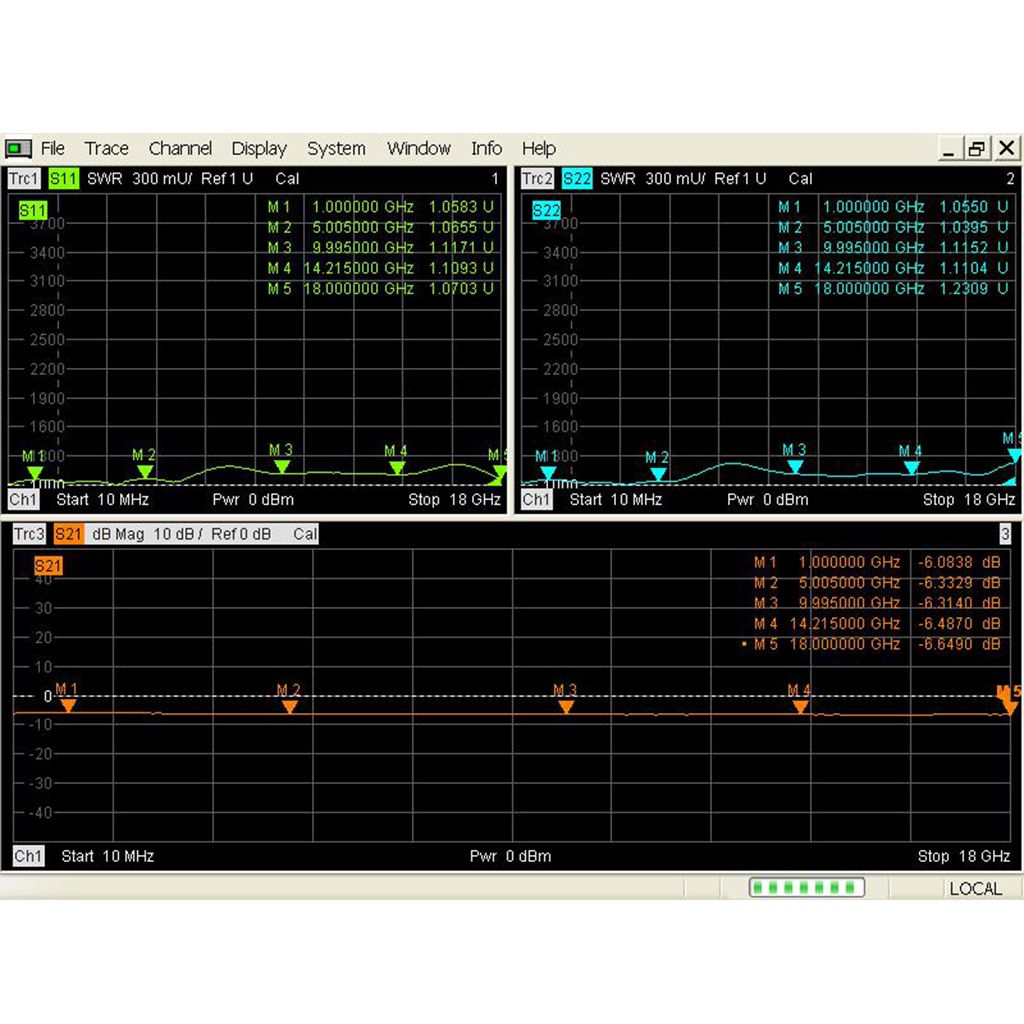Click S22 marker M5 reading 1.2309 U
This screenshot has height=1024, width=1024.
[974, 289]
